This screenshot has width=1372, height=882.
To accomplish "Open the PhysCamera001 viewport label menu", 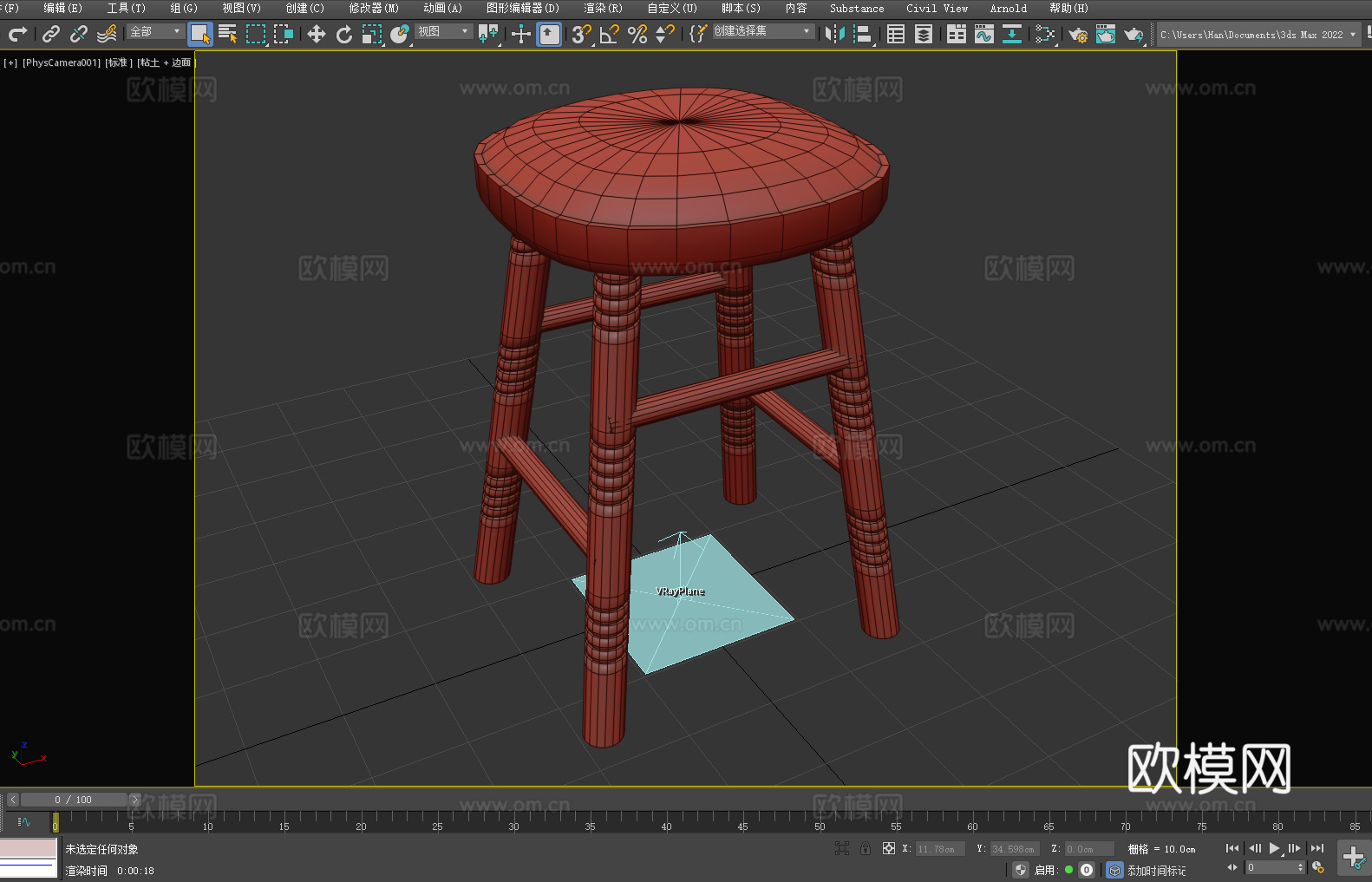I will (x=62, y=62).
